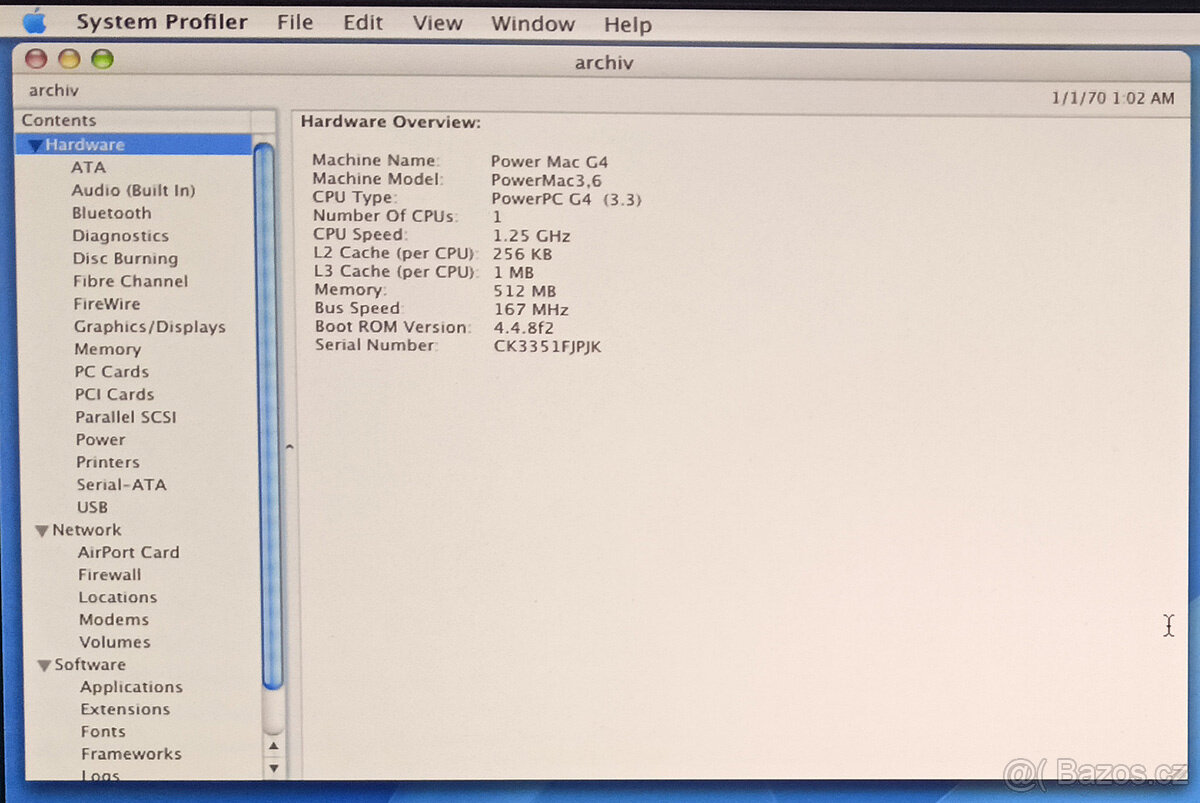Click the sidebar scroll up arrow
1200x803 pixels.
(x=273, y=746)
